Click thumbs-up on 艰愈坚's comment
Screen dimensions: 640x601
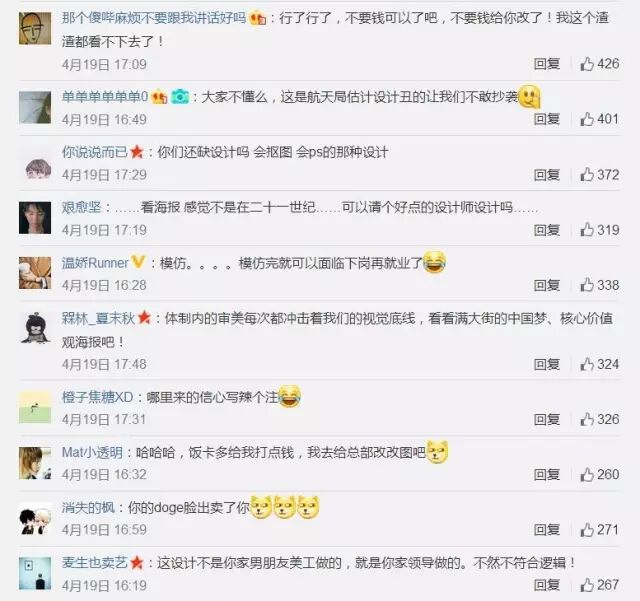tap(587, 230)
